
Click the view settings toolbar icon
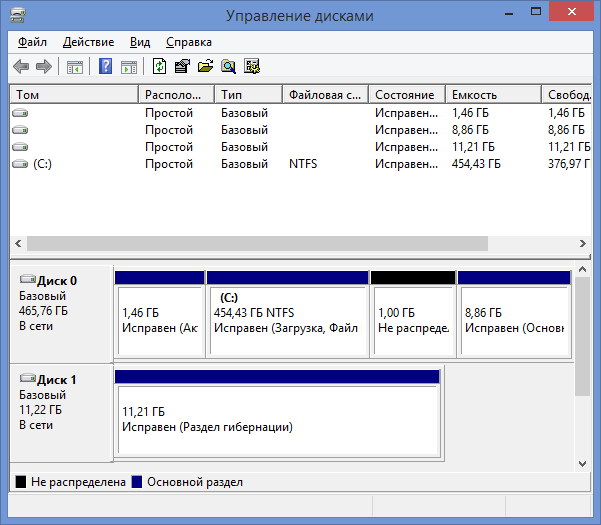[x=252, y=66]
